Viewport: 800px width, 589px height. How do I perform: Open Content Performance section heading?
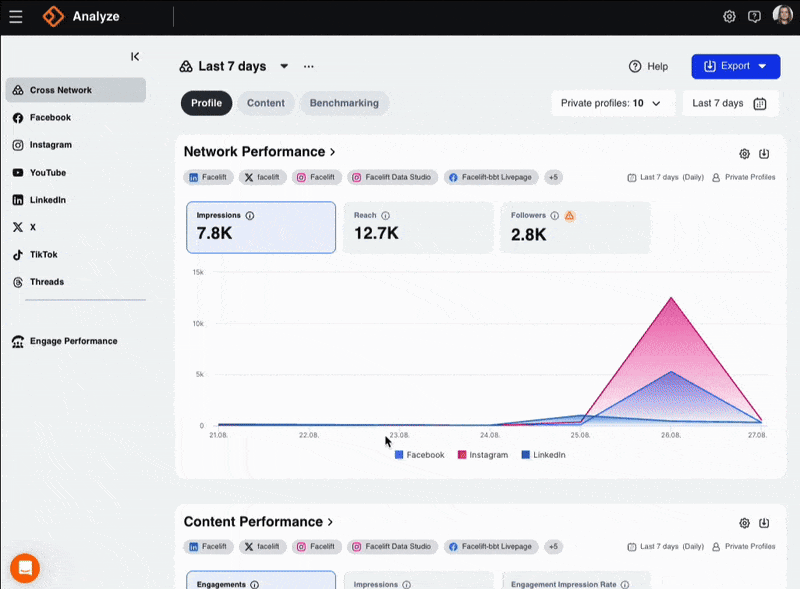pos(258,522)
